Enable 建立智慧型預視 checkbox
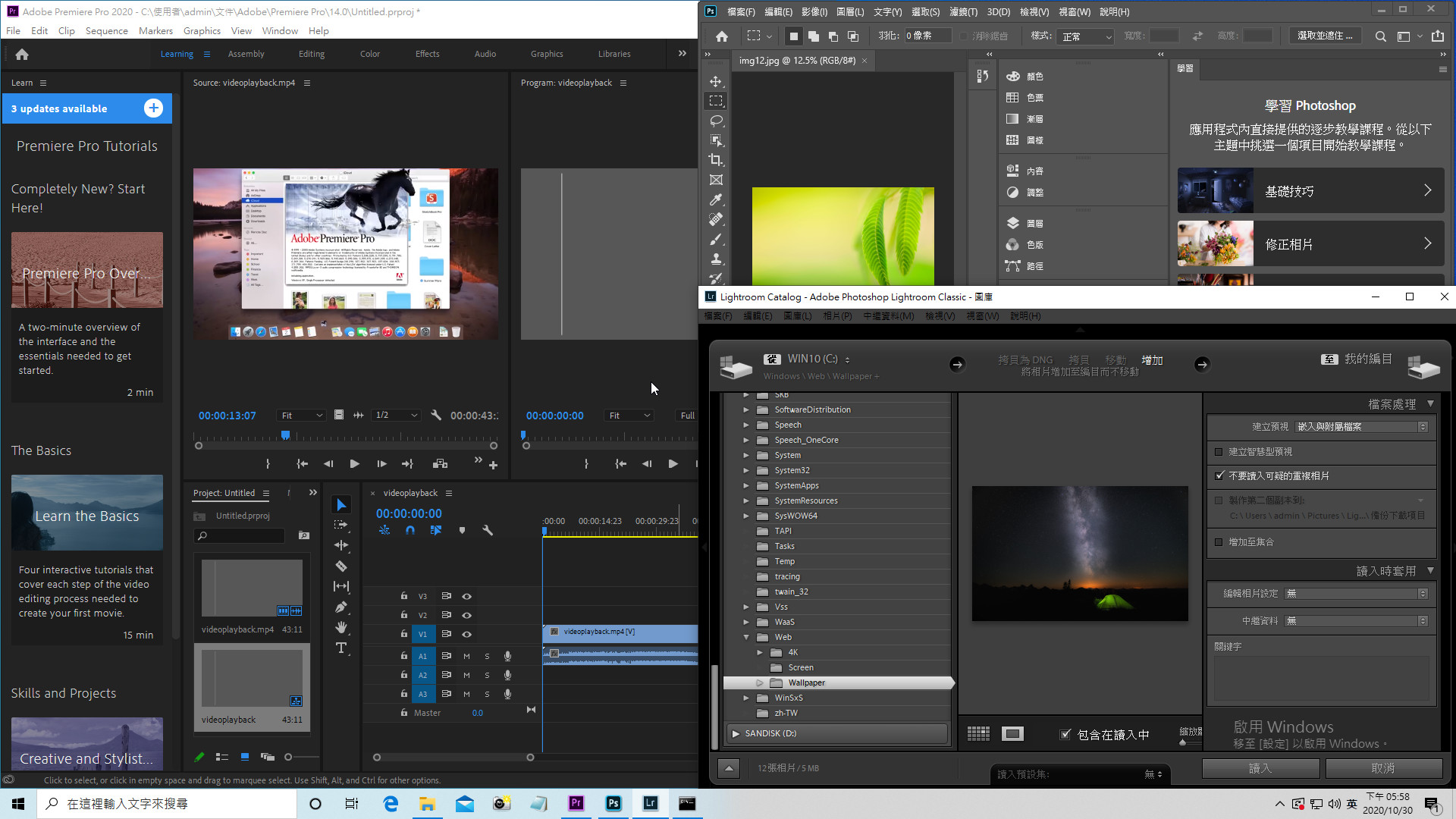 [x=1219, y=452]
